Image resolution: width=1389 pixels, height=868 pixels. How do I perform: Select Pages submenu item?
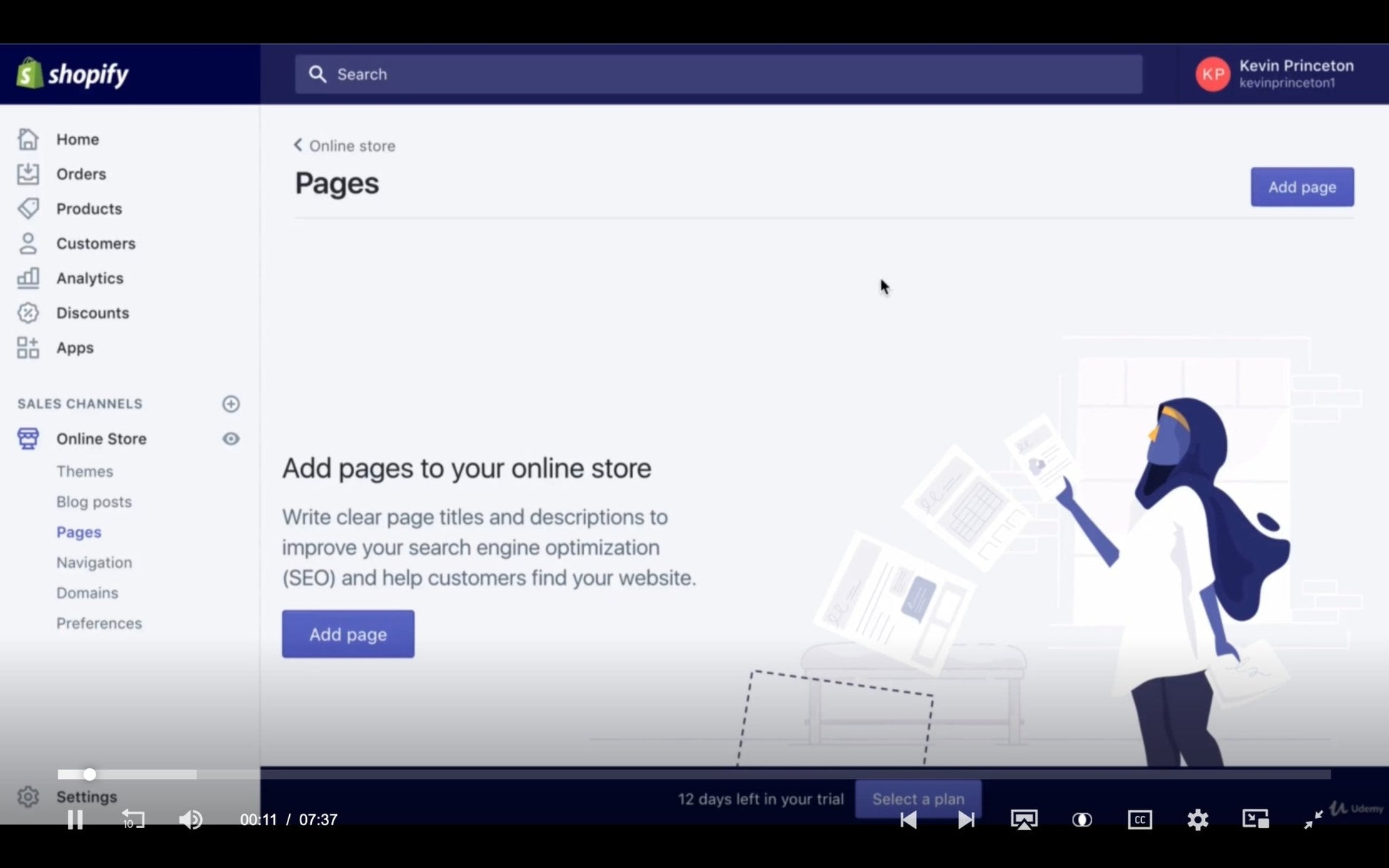click(79, 532)
